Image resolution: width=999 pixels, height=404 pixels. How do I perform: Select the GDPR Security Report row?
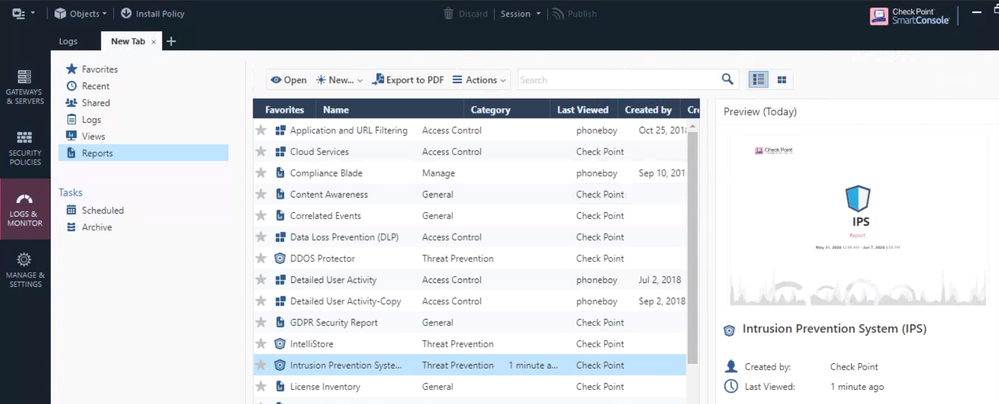click(x=470, y=322)
